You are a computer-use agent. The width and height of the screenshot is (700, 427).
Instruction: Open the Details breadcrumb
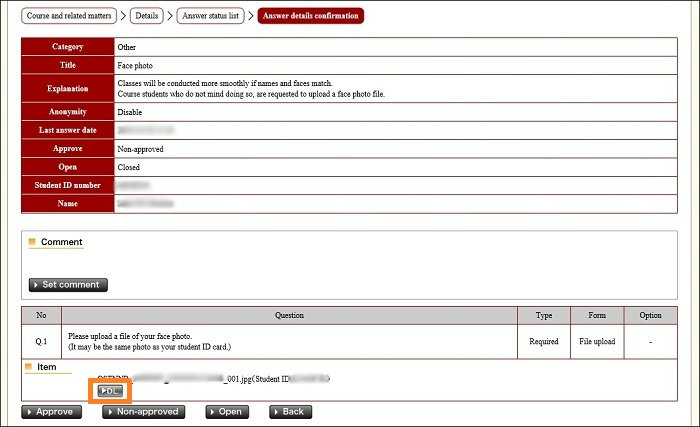point(146,15)
